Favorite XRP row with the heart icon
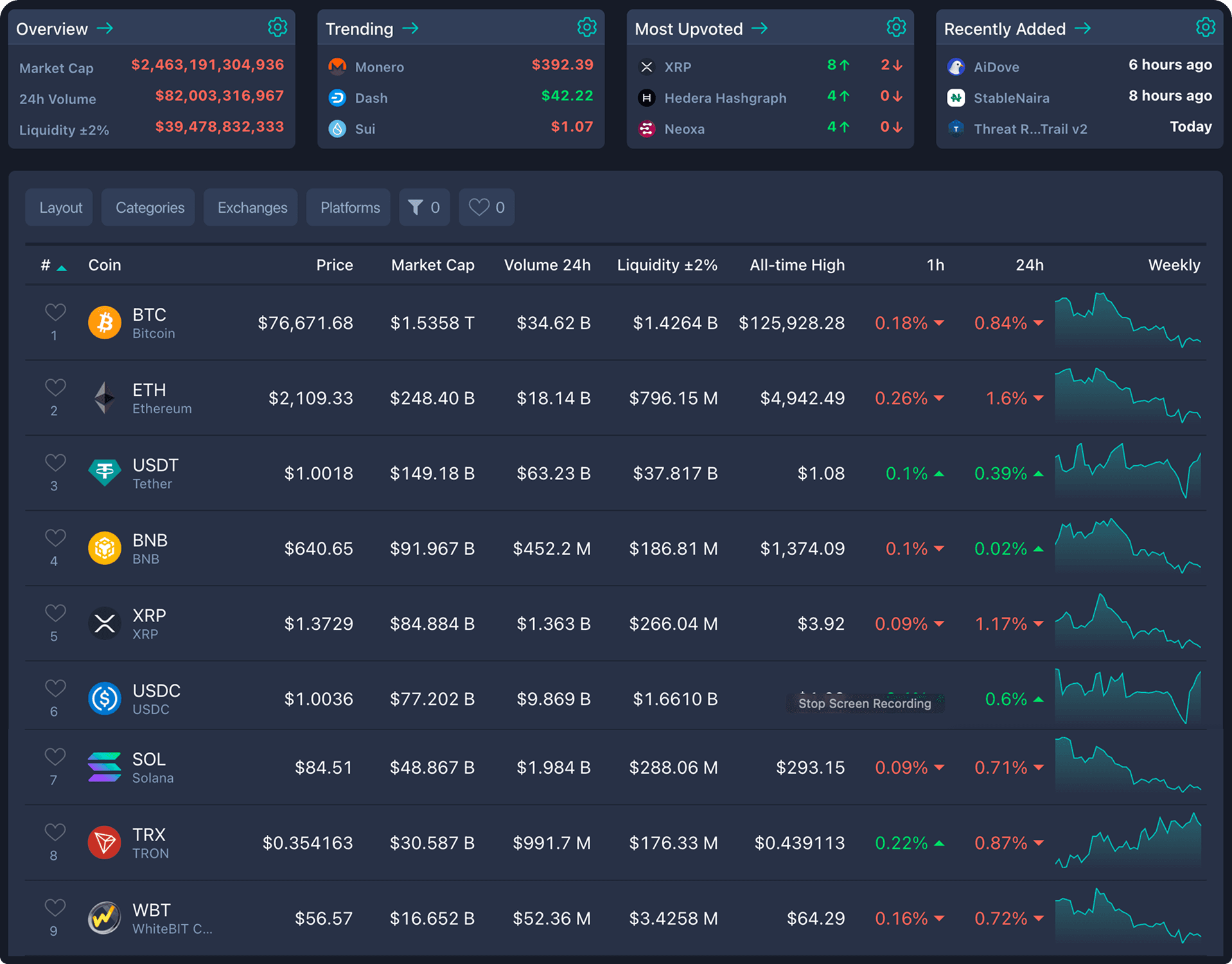Screen dimensions: 1232x964 coord(55,613)
